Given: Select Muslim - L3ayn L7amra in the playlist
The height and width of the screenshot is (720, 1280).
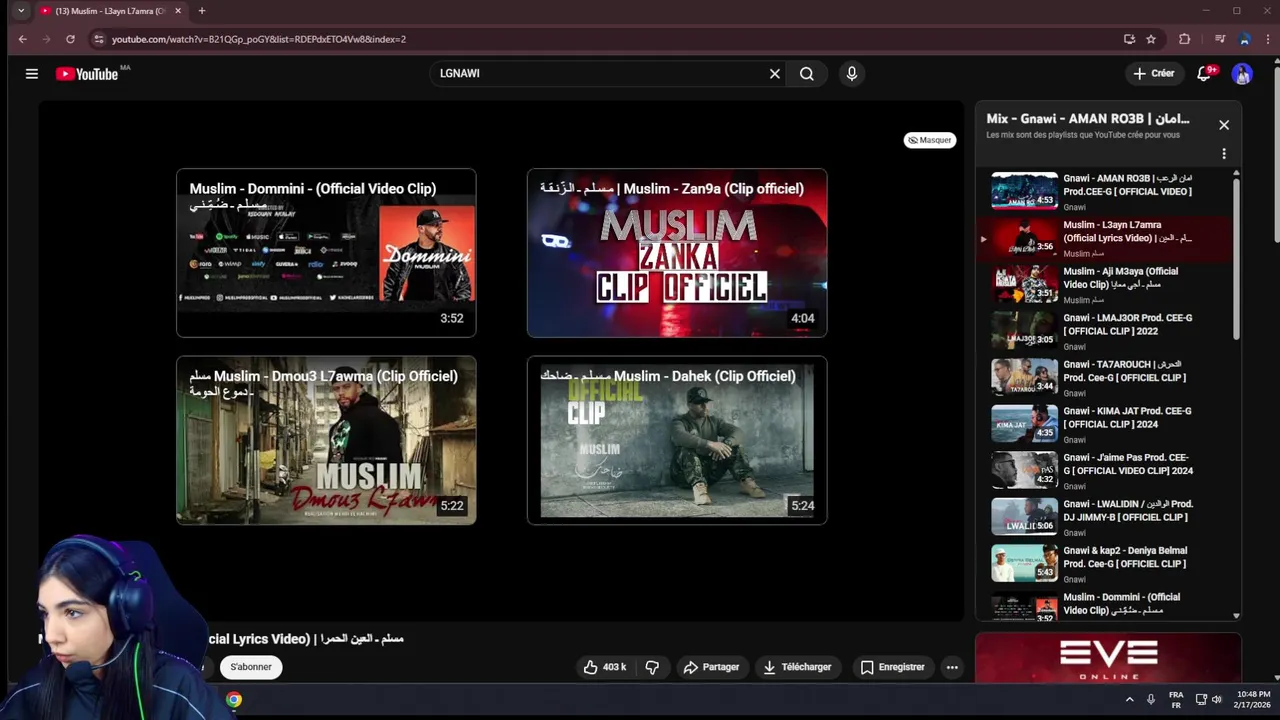Looking at the screenshot, I should point(1104,238).
